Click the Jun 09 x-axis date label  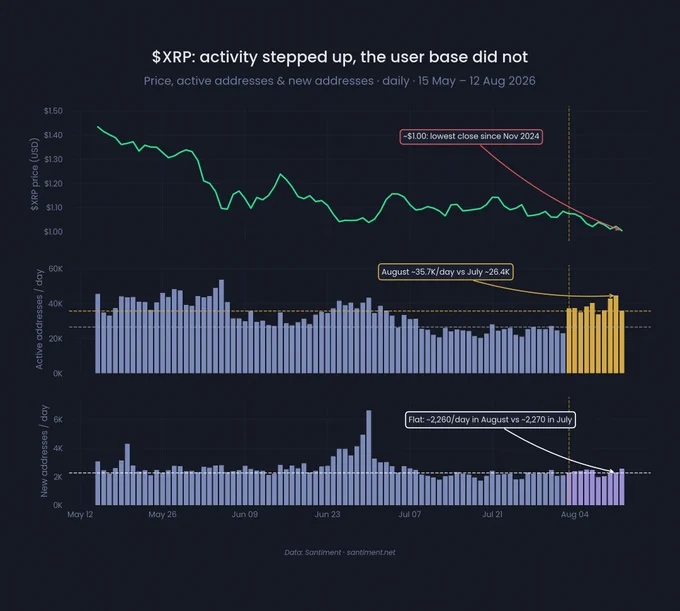[245, 515]
